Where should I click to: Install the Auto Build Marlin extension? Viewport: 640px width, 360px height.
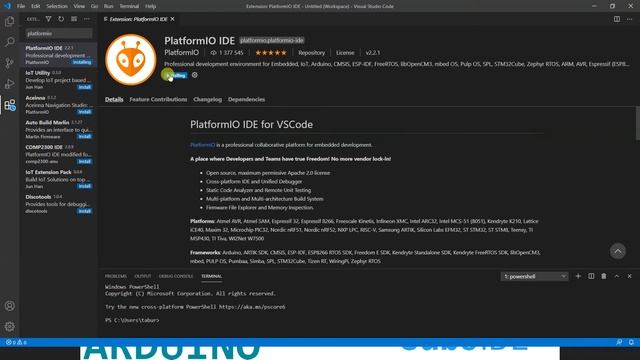[84, 136]
